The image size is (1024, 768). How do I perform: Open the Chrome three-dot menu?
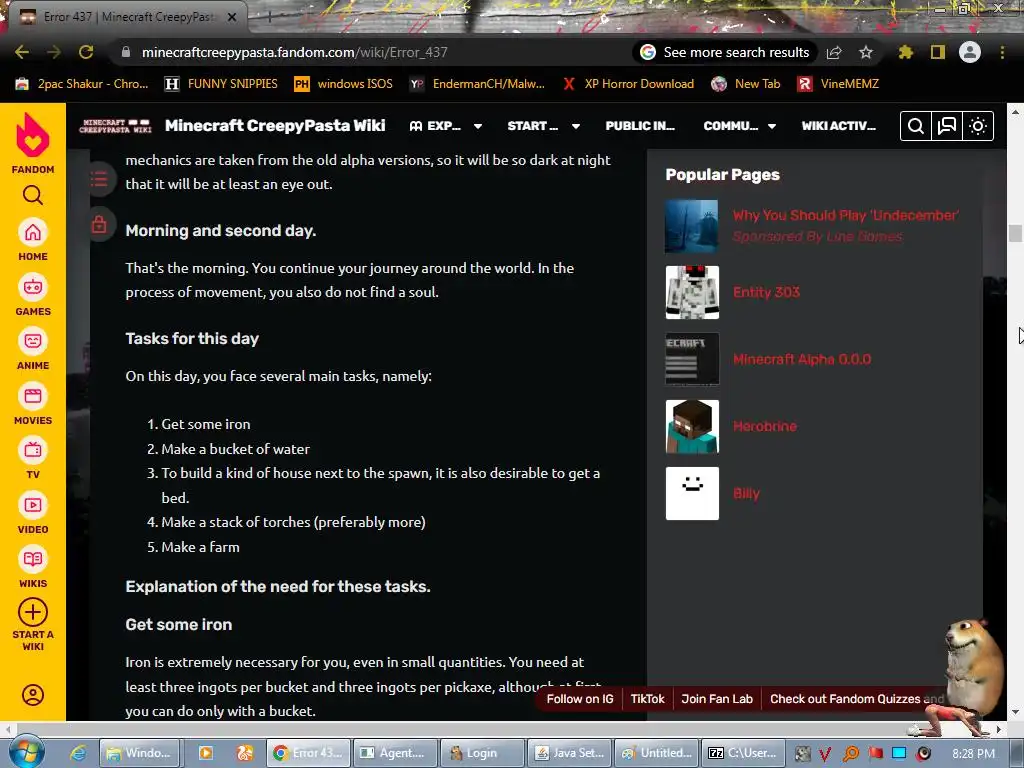click(1002, 52)
